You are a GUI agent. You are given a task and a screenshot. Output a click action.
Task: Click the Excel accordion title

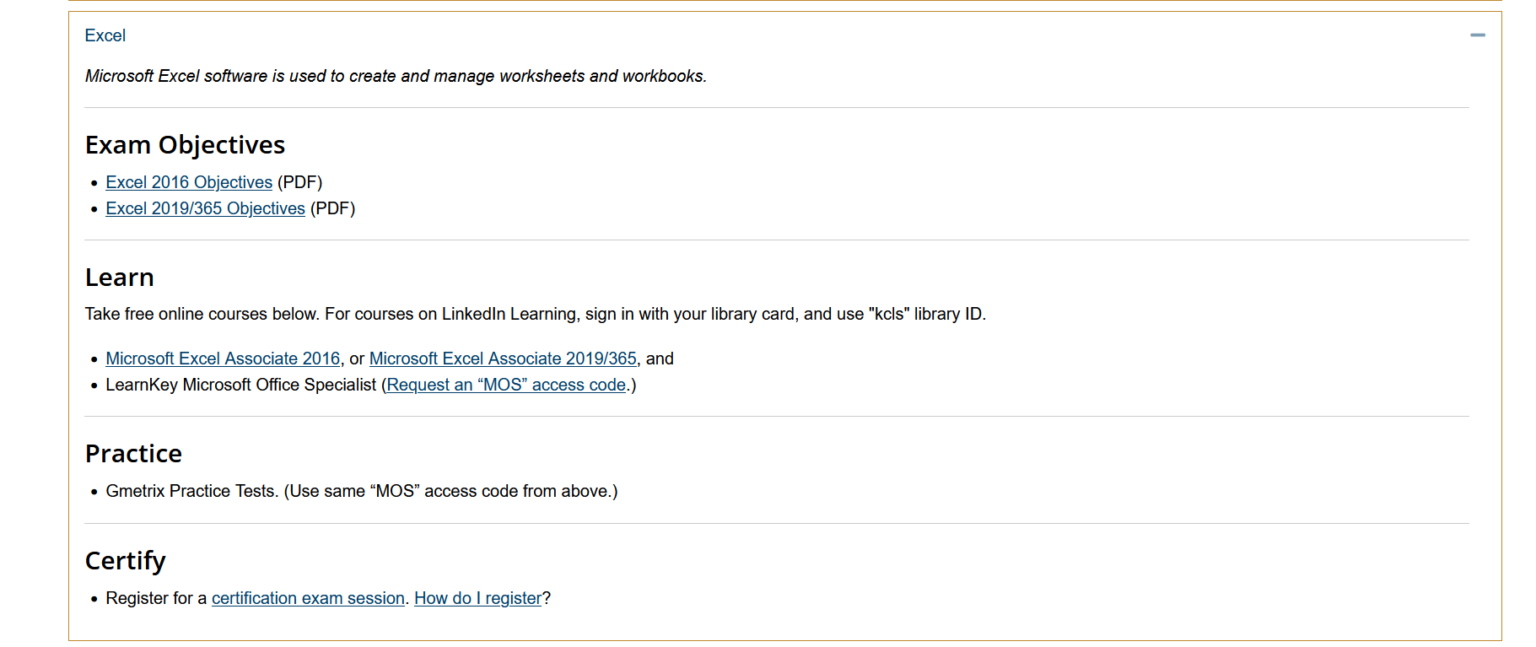click(105, 36)
